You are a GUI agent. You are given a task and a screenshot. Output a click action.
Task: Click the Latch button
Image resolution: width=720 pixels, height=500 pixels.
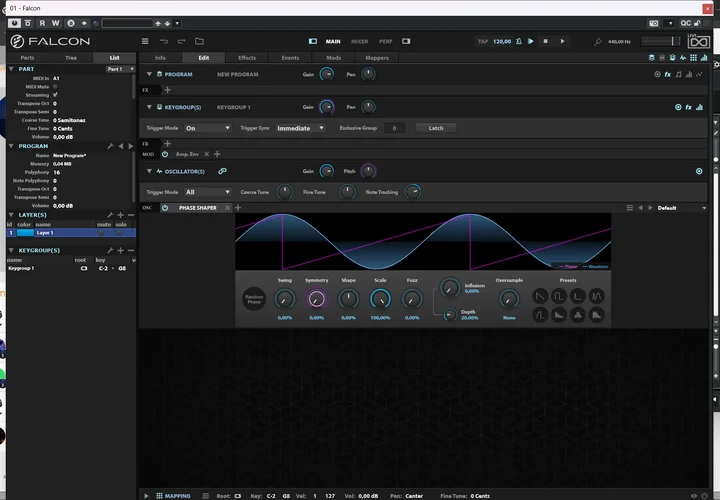coord(435,128)
